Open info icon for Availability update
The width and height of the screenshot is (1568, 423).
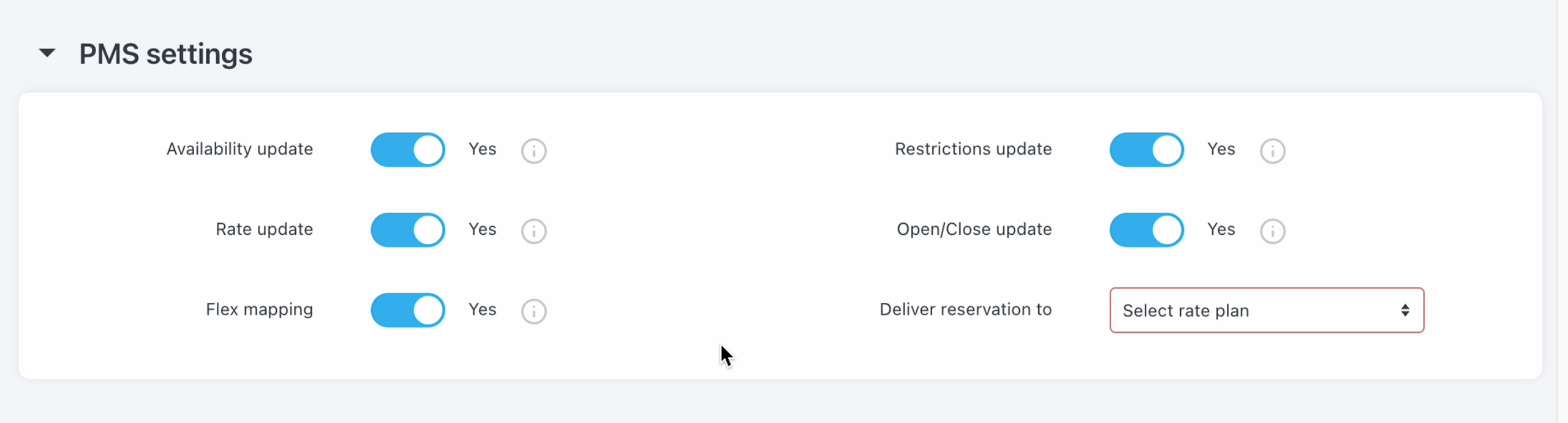[533, 151]
